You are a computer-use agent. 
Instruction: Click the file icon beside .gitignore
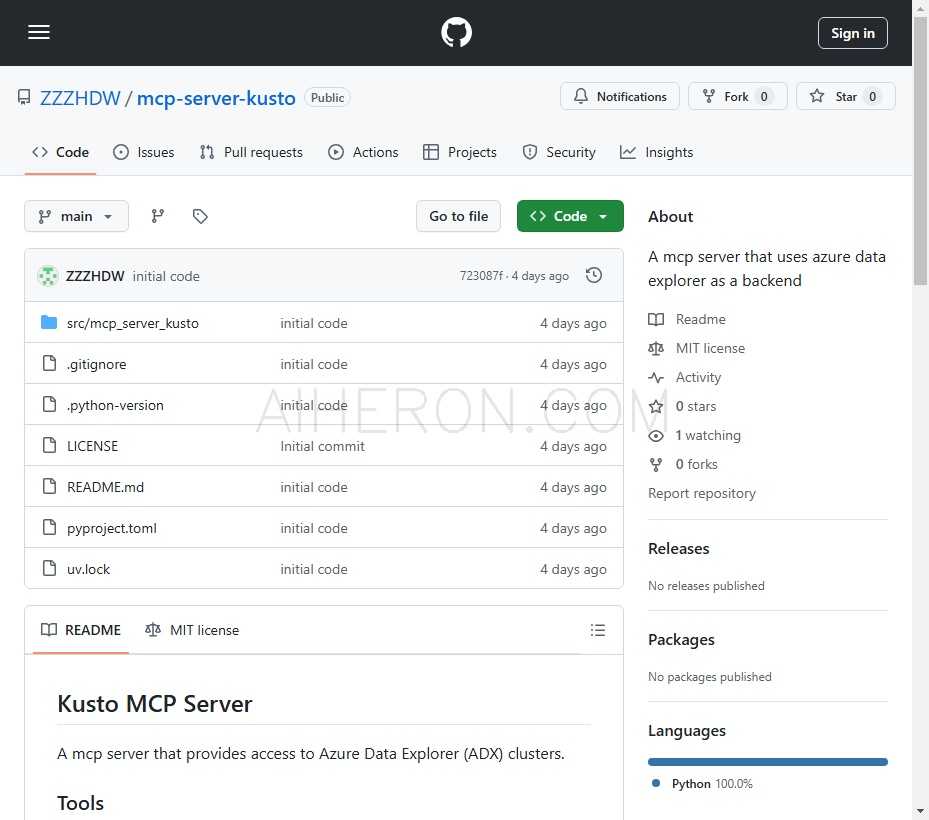pos(50,363)
